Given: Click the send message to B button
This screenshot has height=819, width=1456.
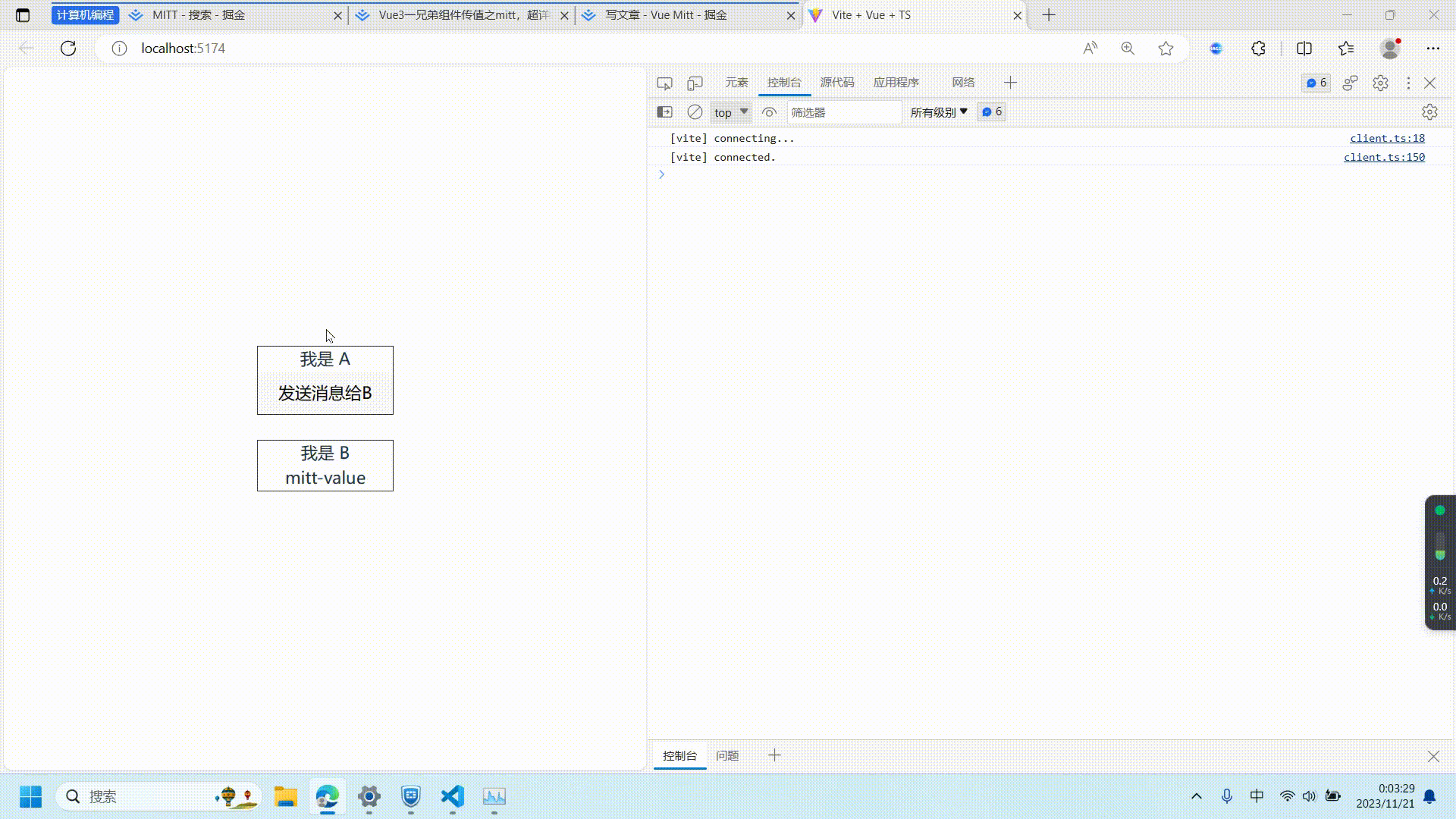Looking at the screenshot, I should pos(325,393).
